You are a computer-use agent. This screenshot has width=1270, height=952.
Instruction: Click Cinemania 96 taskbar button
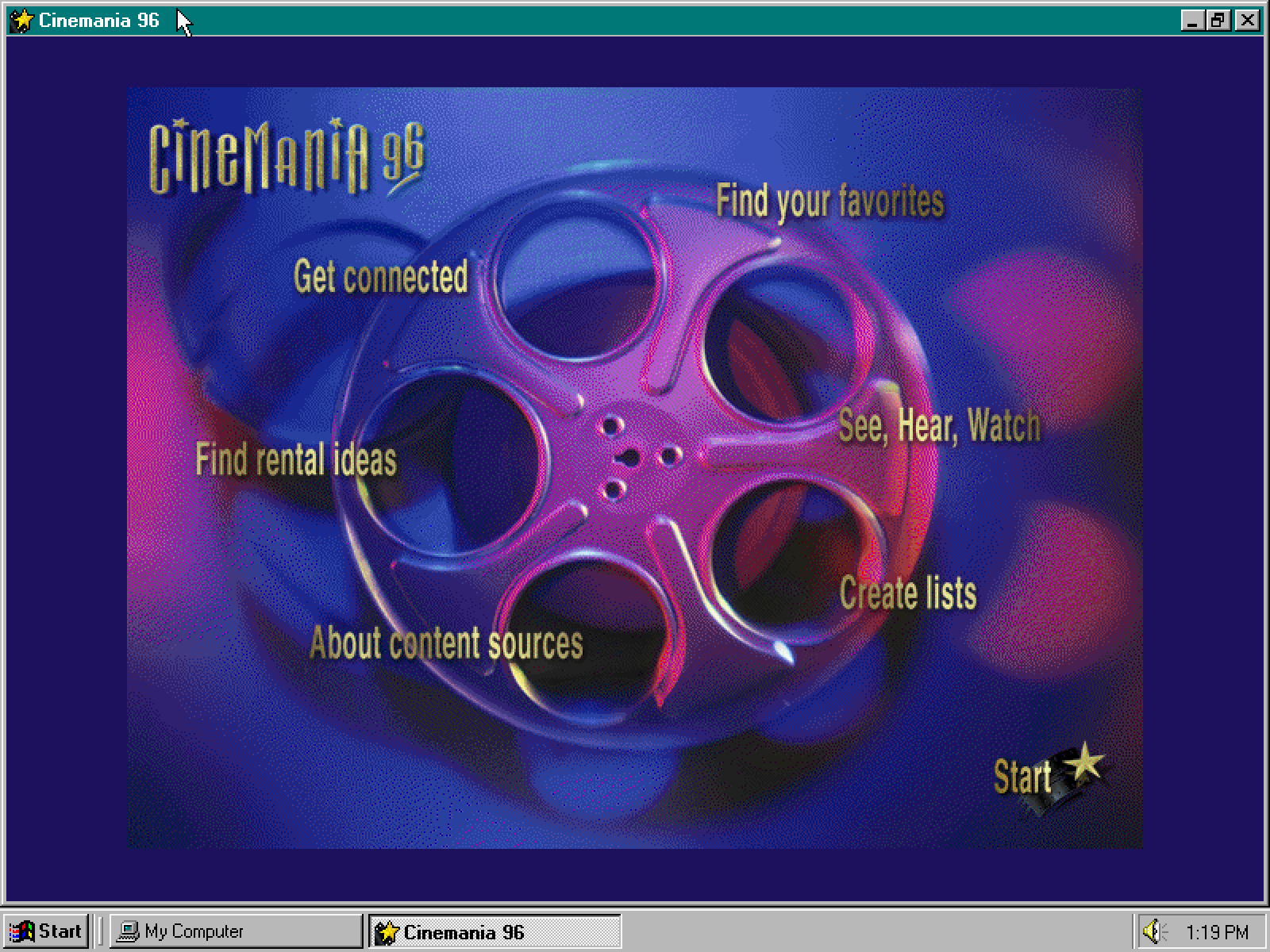pyautogui.click(x=495, y=931)
